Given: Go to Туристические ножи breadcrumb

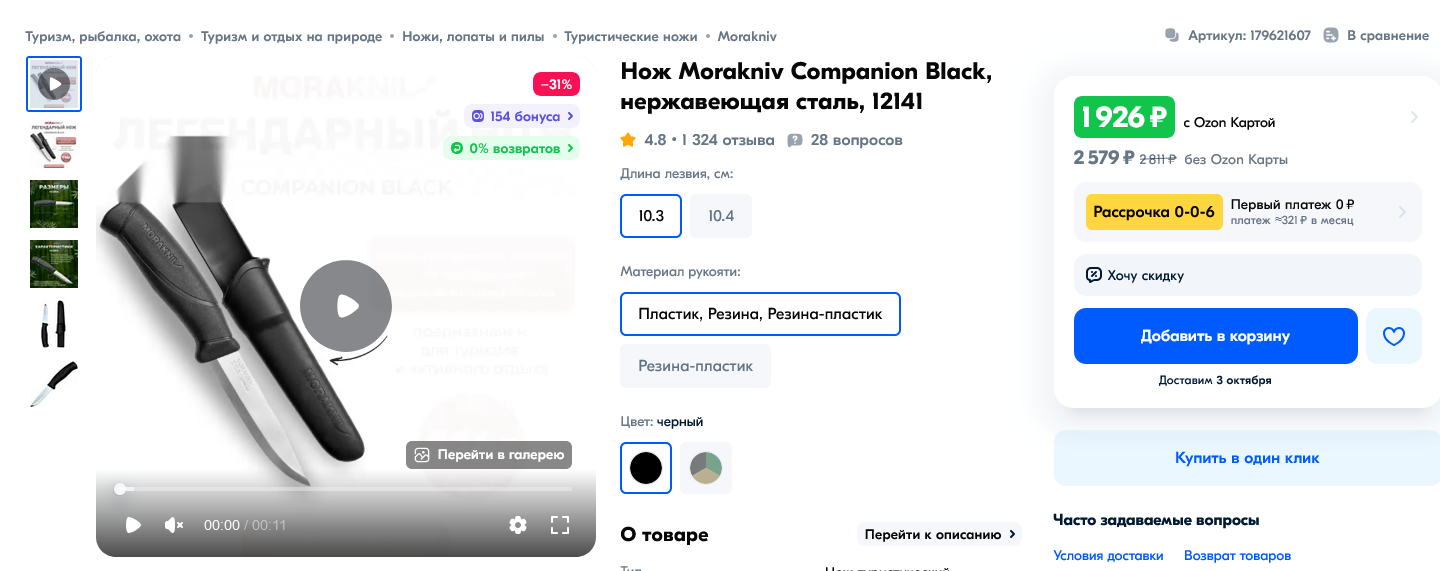Looking at the screenshot, I should (x=630, y=36).
